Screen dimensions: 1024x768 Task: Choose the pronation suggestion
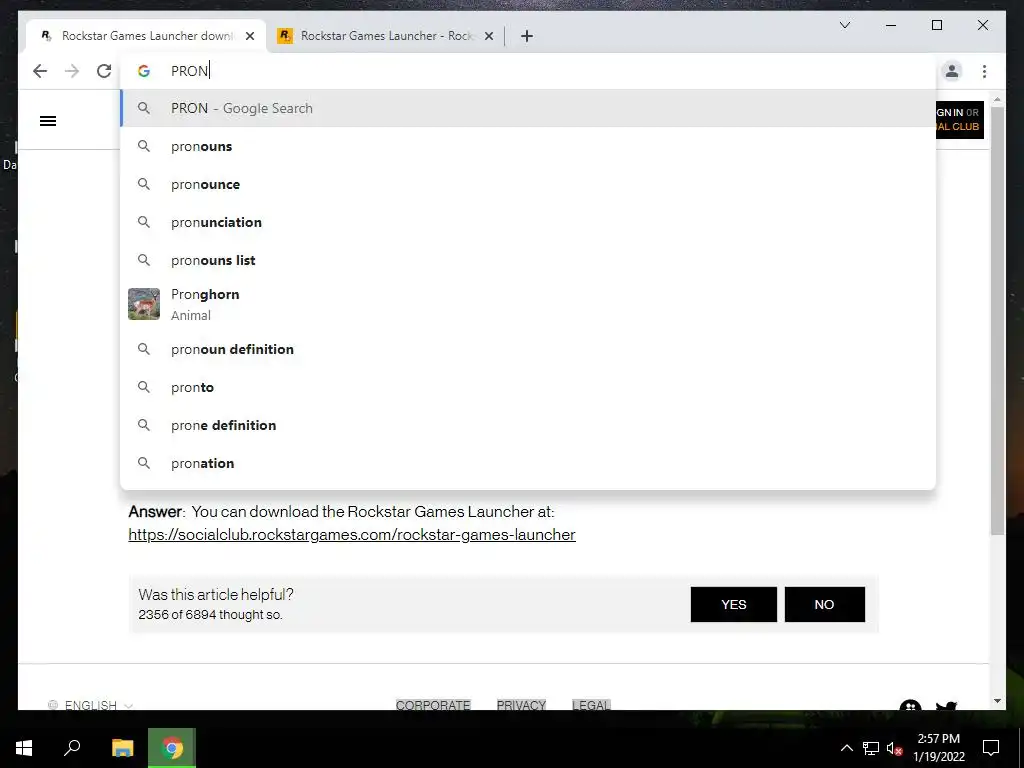pyautogui.click(x=528, y=463)
